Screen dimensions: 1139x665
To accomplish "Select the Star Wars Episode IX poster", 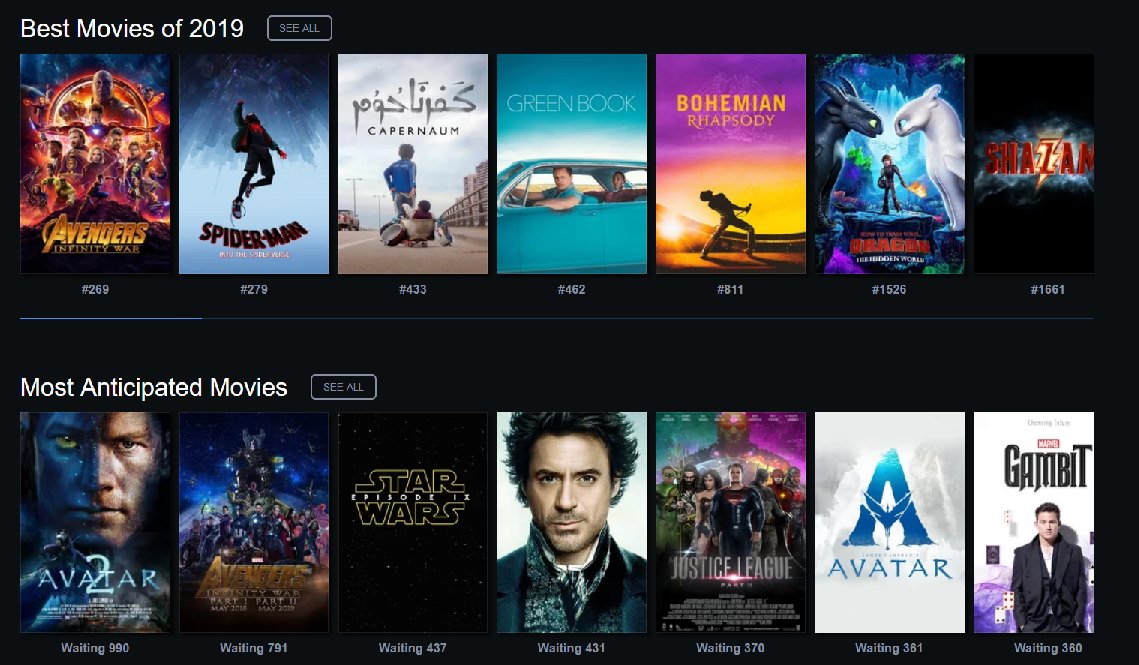I will click(x=413, y=523).
